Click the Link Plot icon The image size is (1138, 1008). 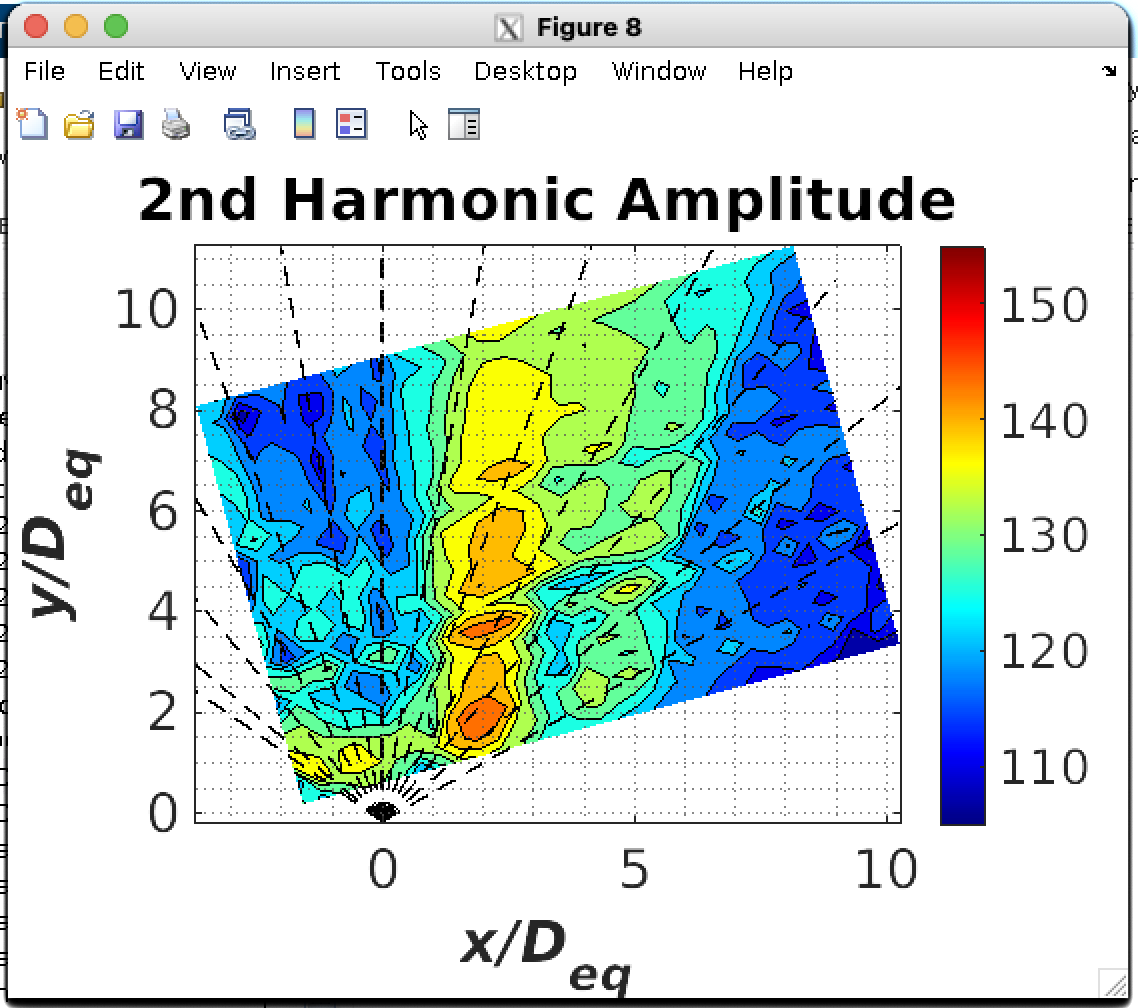[x=240, y=124]
